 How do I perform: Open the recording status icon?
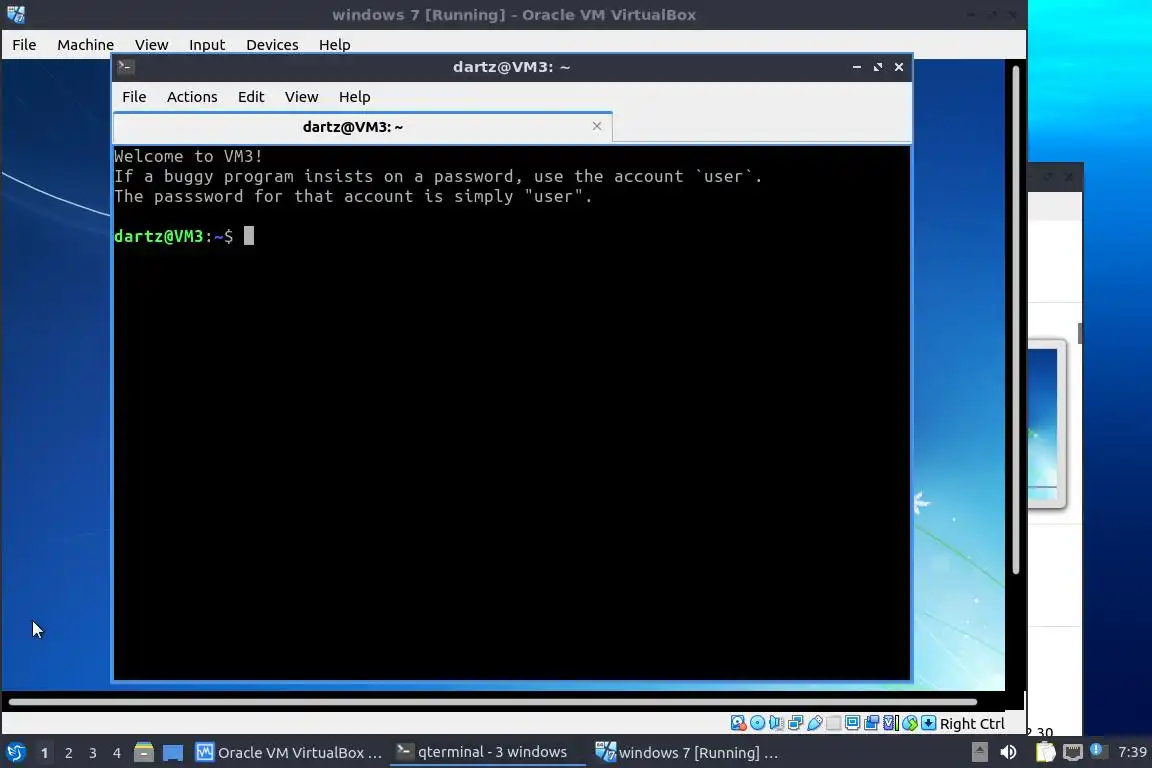point(871,723)
